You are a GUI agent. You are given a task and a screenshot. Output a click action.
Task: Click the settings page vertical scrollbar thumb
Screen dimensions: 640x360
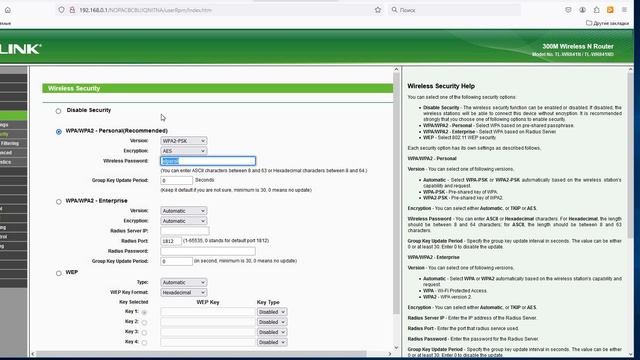coord(396,194)
